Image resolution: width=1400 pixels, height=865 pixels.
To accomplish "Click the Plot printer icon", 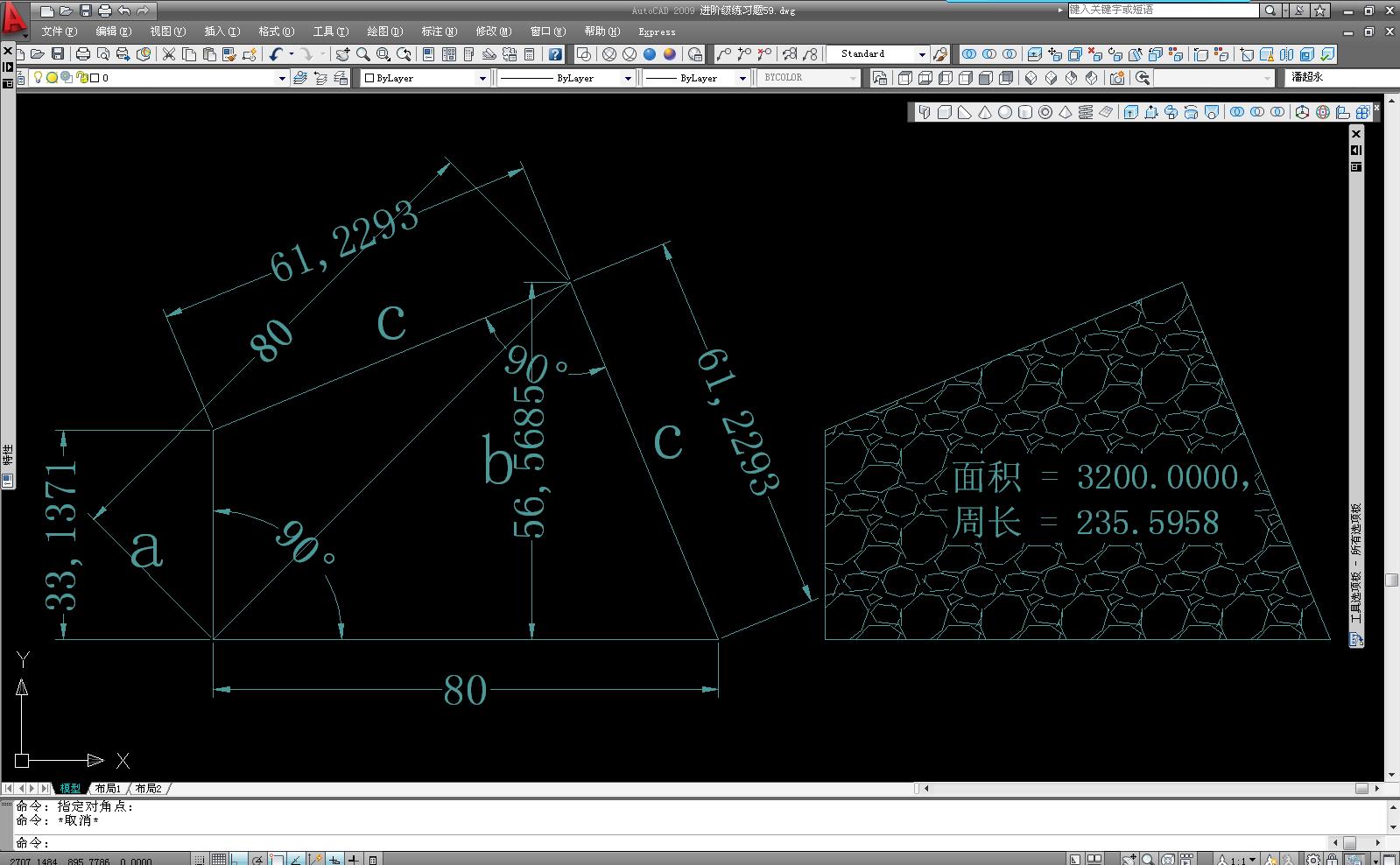I will 83,54.
